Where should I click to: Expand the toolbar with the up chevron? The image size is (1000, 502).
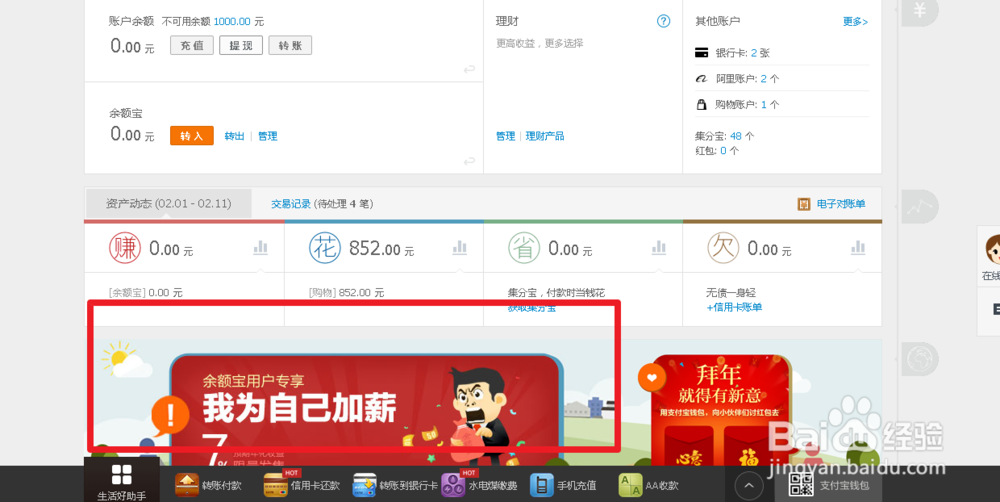(749, 486)
